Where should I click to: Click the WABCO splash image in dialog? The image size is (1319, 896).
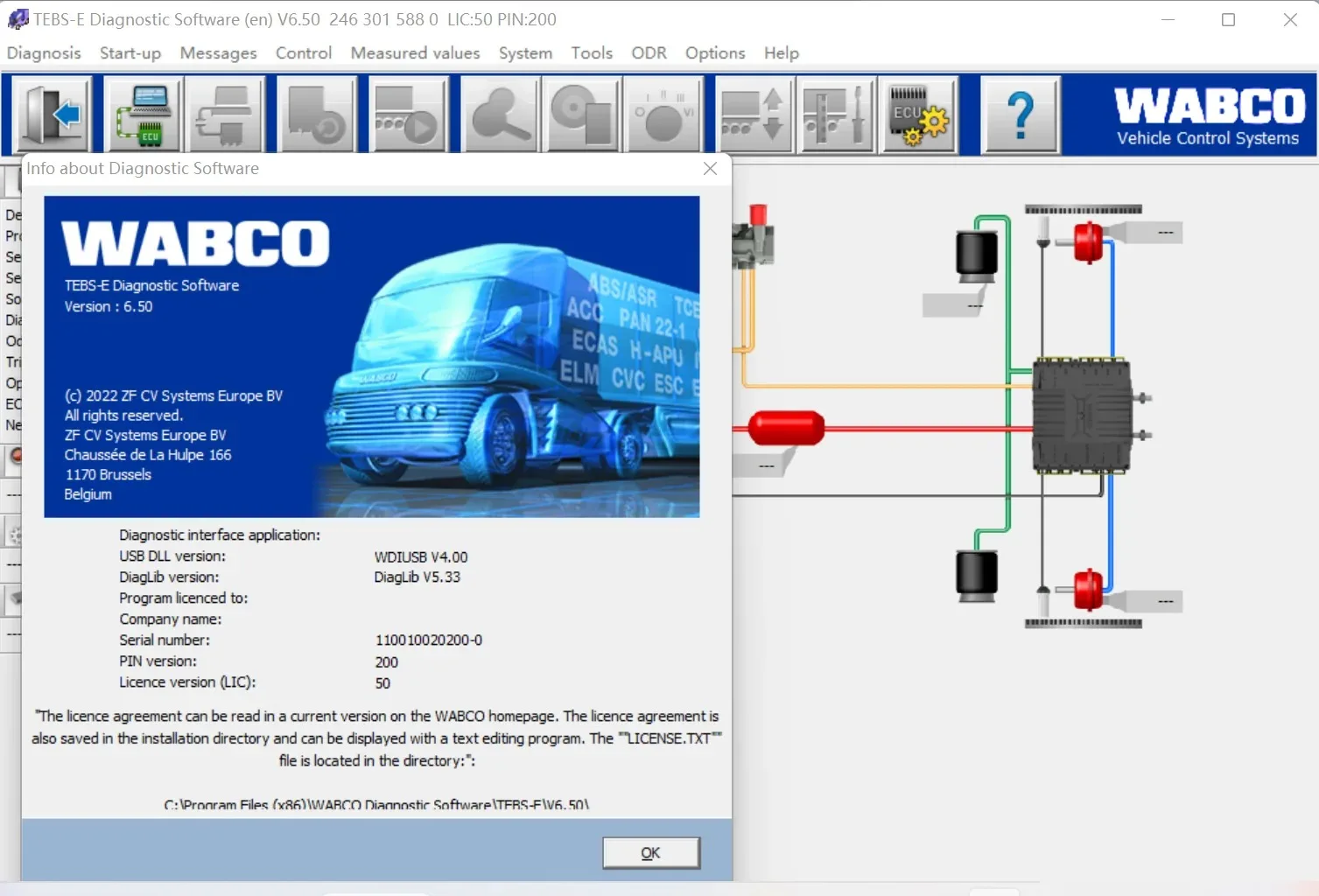point(372,356)
